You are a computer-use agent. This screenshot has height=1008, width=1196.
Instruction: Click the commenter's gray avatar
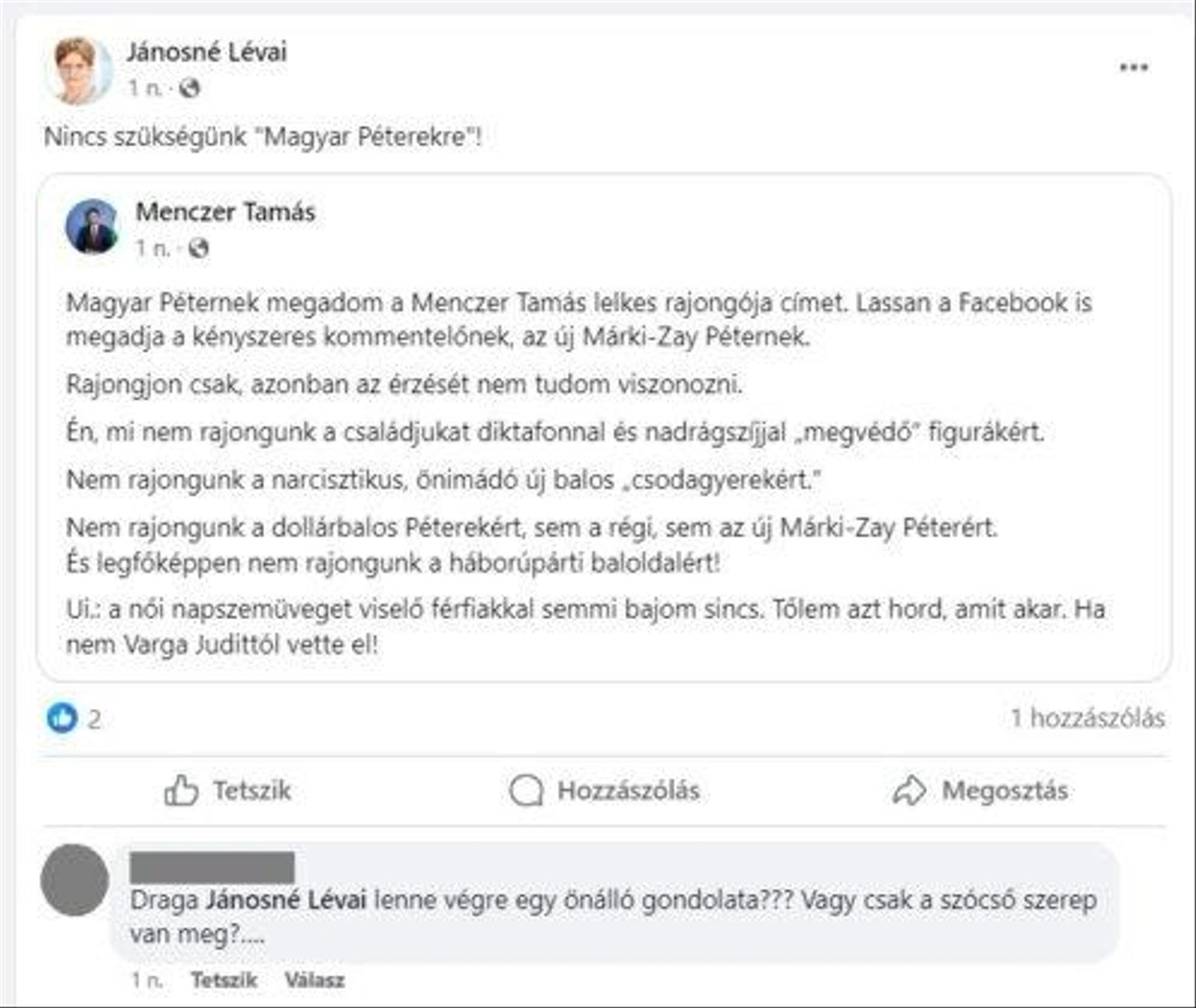(75, 880)
